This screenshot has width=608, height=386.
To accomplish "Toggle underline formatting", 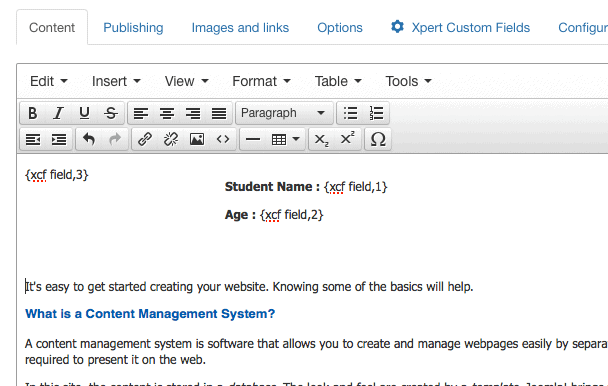I will [84, 113].
